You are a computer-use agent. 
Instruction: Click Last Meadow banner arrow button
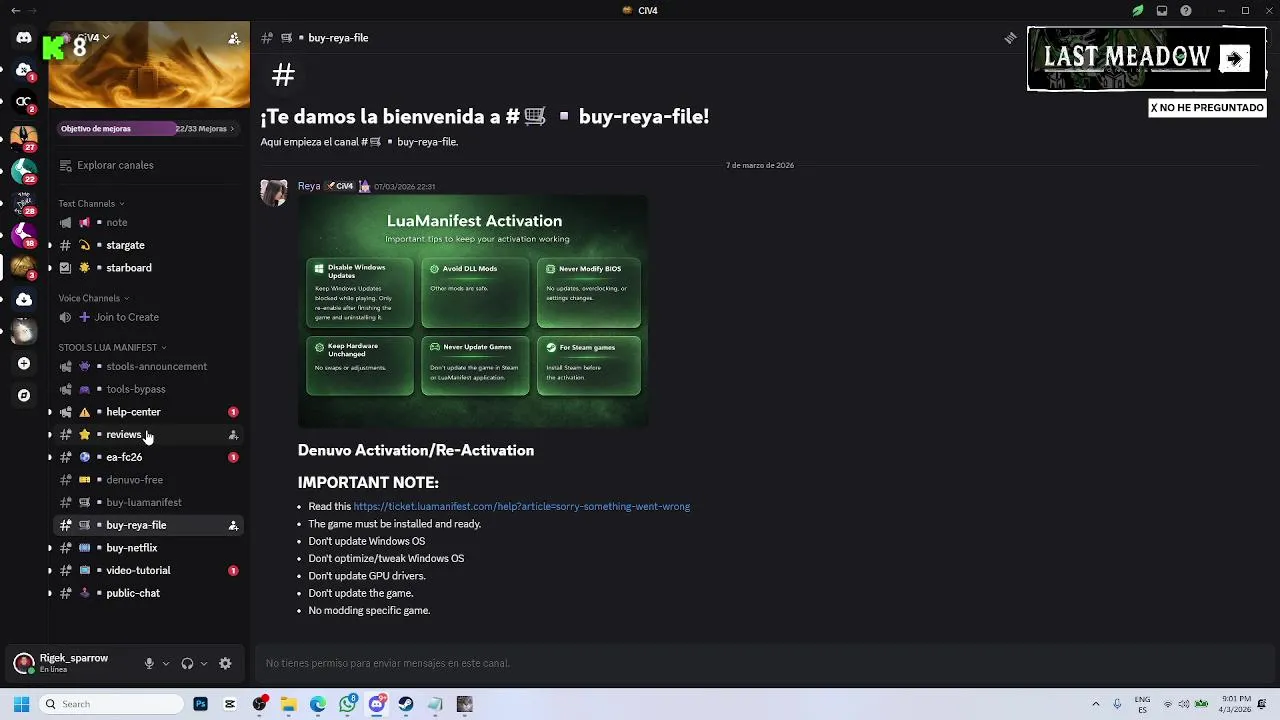click(x=1235, y=58)
